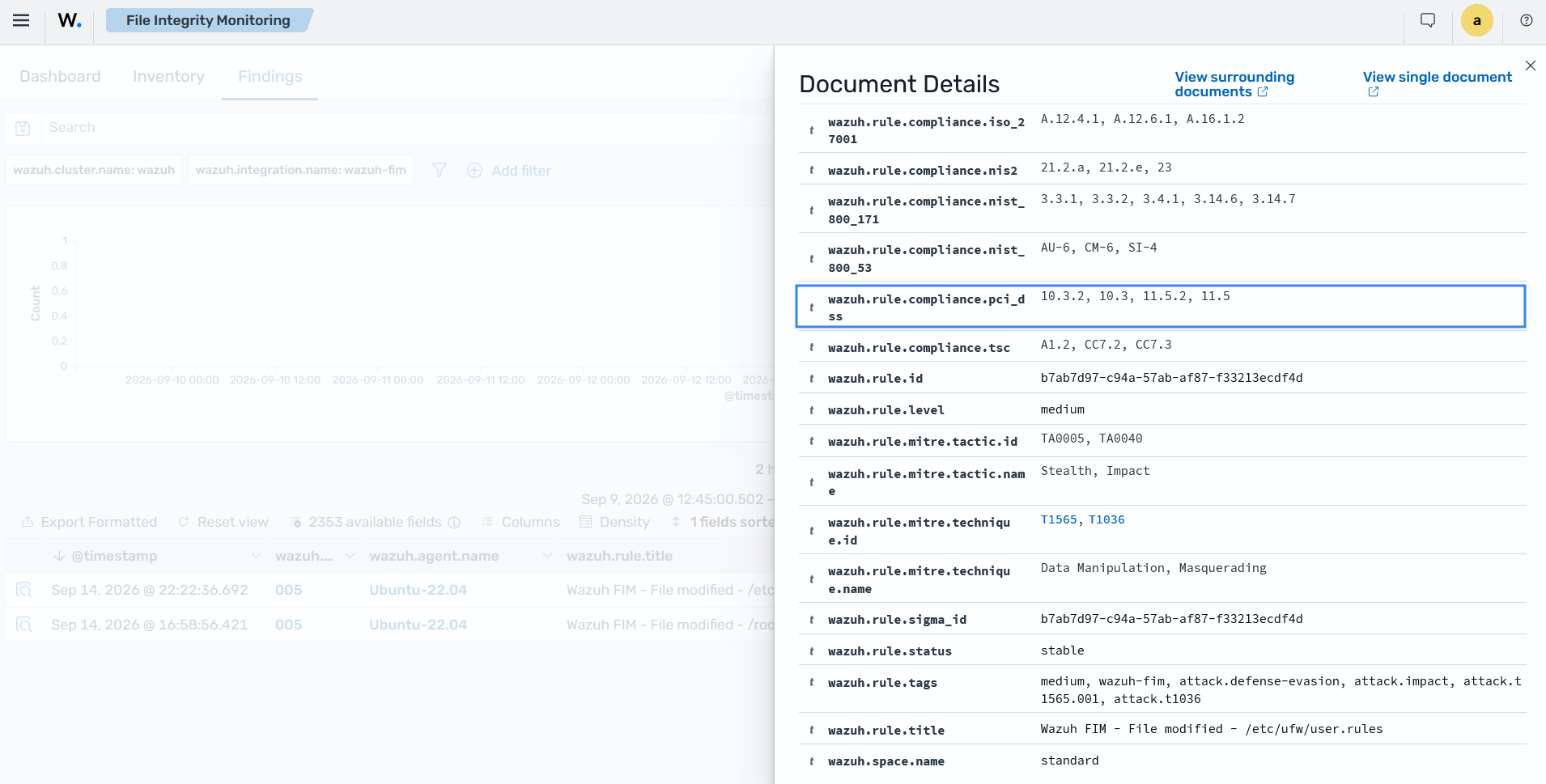The image size is (1546, 784).
Task: Click Export Formatted
Action: pyautogui.click(x=89, y=522)
